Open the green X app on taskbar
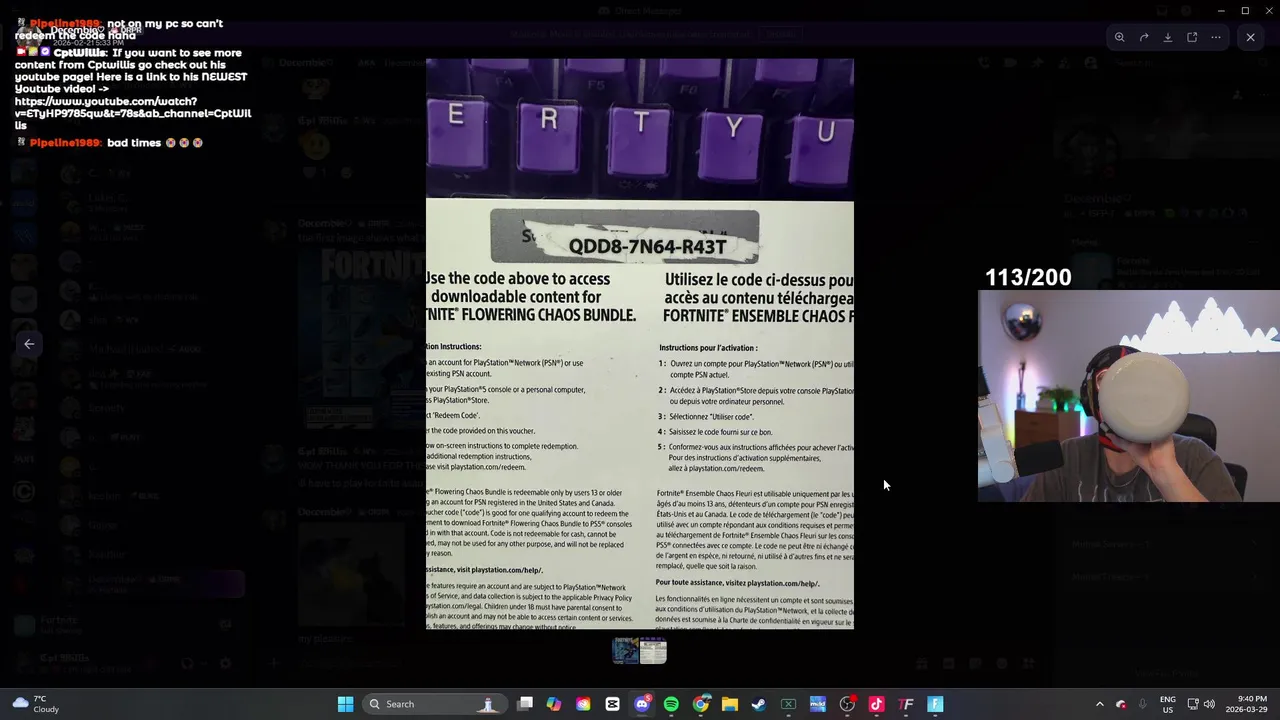1280x720 pixels. pos(788,704)
